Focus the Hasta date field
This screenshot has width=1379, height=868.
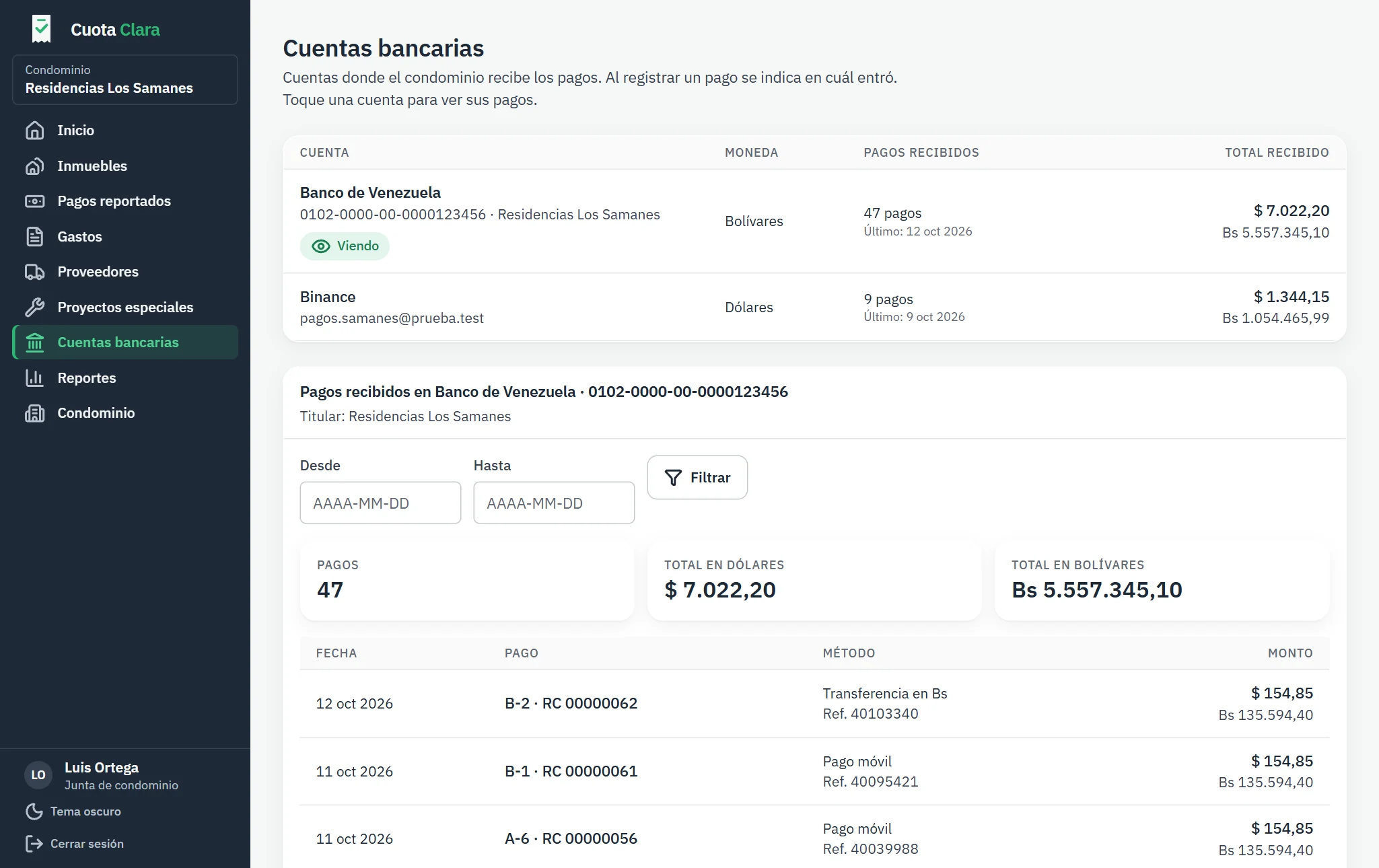tap(554, 503)
